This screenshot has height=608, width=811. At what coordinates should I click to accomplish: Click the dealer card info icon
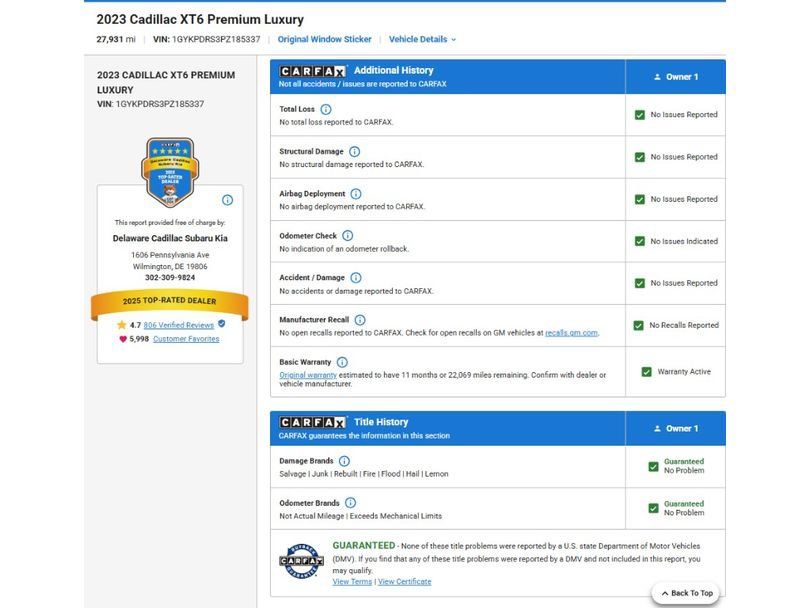(x=227, y=200)
